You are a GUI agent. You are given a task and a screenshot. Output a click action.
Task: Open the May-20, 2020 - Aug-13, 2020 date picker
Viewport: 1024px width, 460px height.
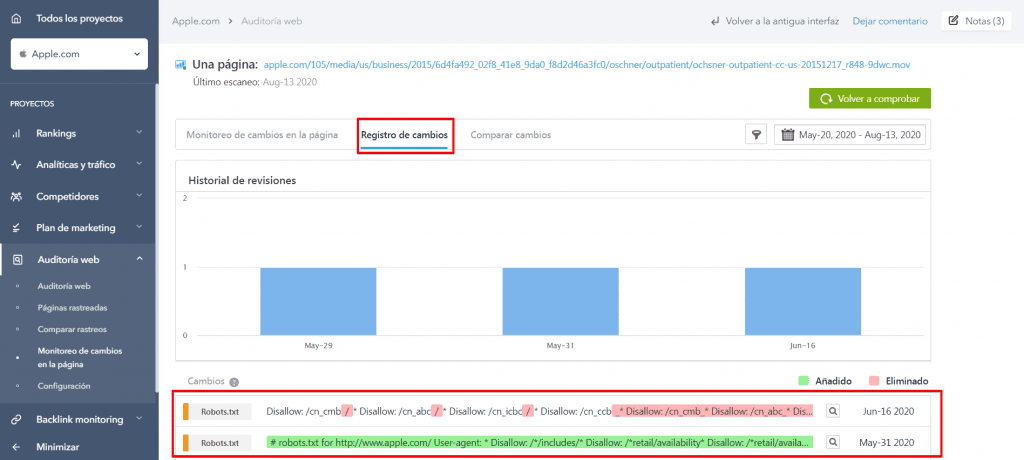(x=850, y=135)
